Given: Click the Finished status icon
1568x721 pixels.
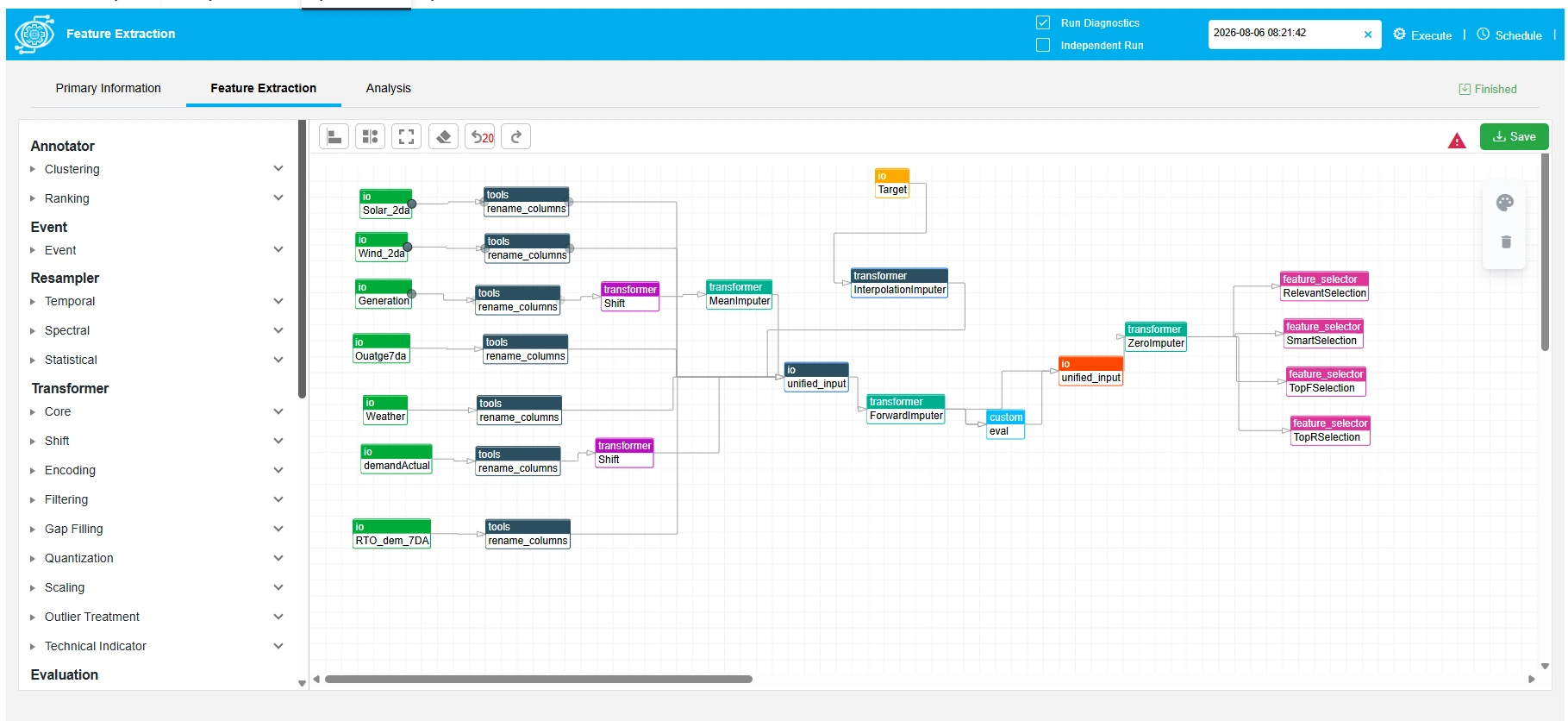Looking at the screenshot, I should coord(1465,89).
